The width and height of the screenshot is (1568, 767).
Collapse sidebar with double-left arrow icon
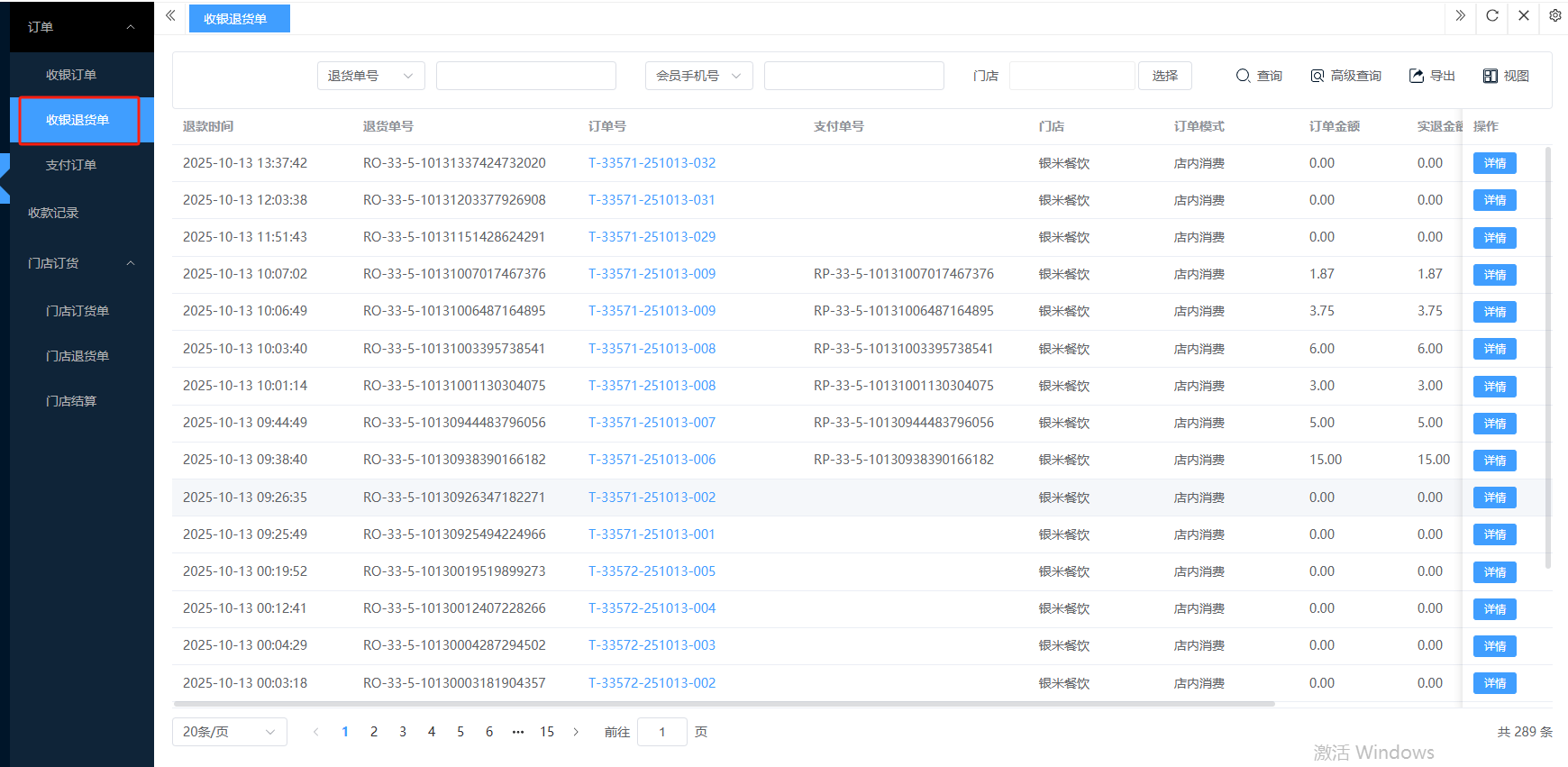click(170, 16)
